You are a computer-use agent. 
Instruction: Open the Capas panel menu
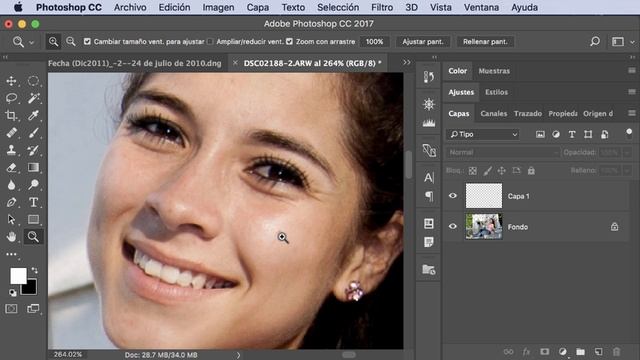point(632,113)
